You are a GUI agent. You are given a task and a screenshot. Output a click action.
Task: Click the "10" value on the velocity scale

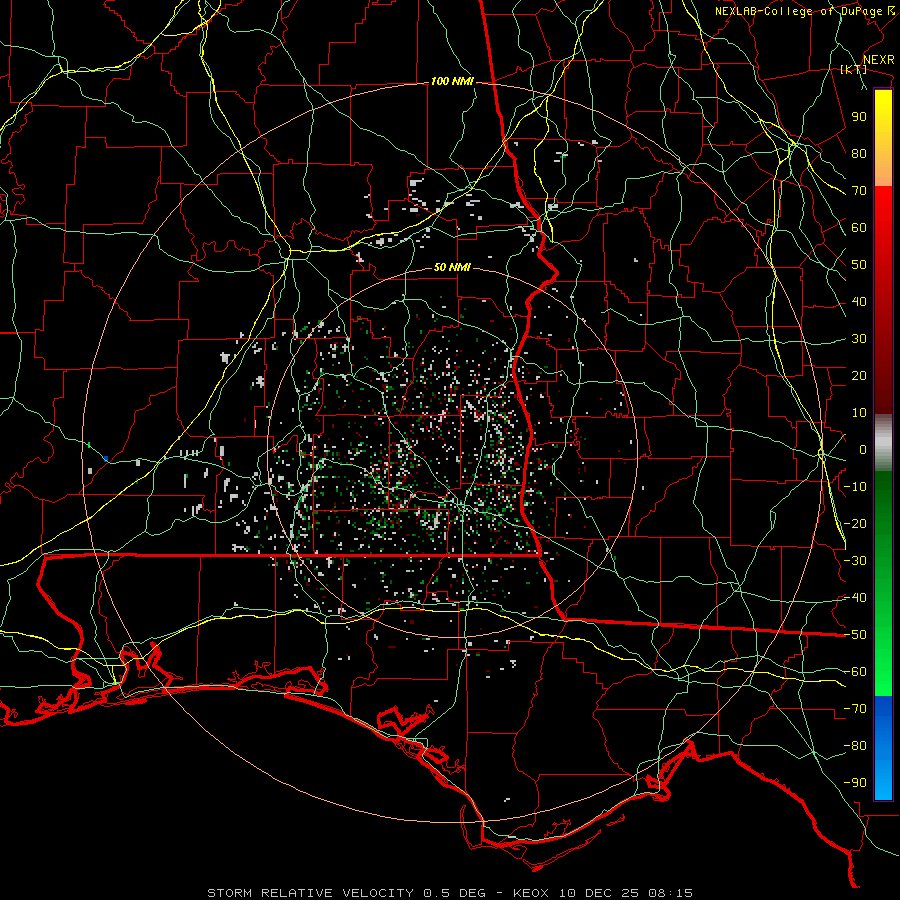click(x=859, y=413)
